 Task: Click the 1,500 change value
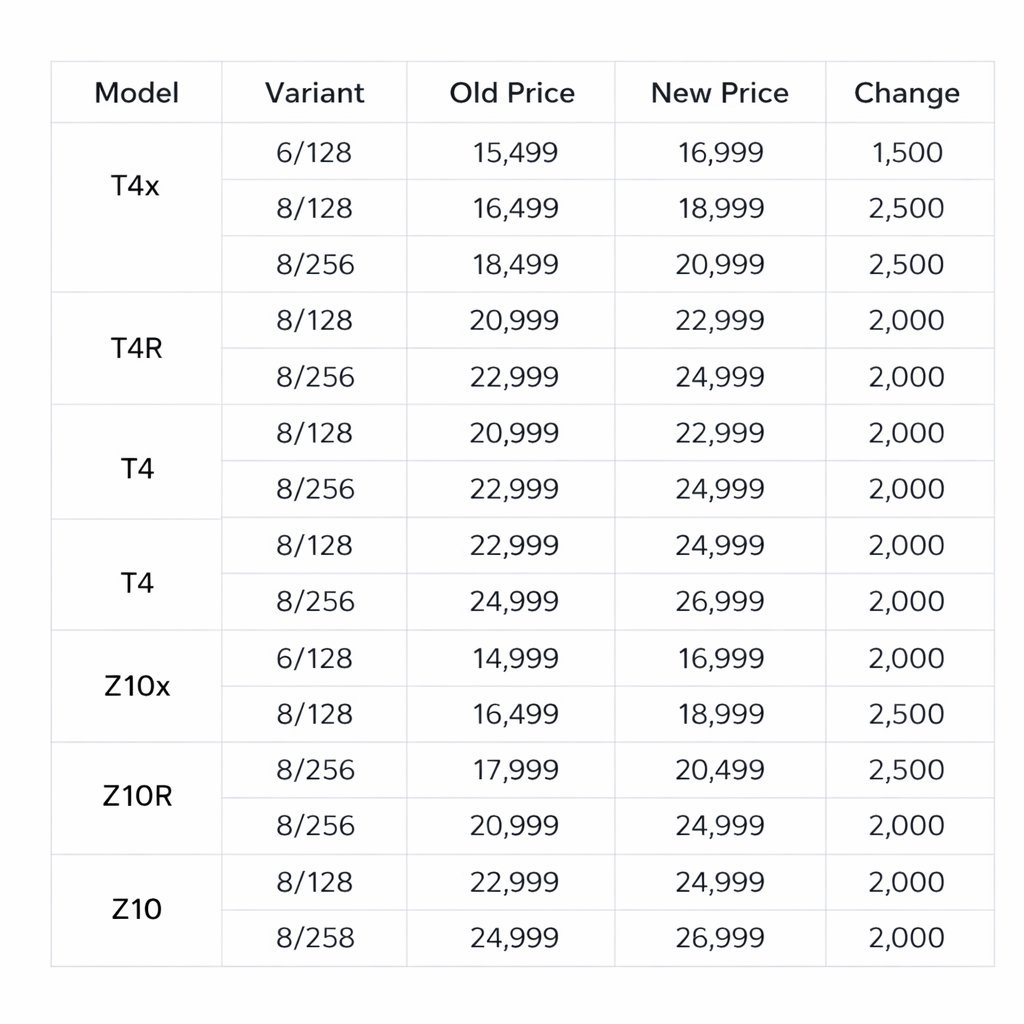[907, 153]
